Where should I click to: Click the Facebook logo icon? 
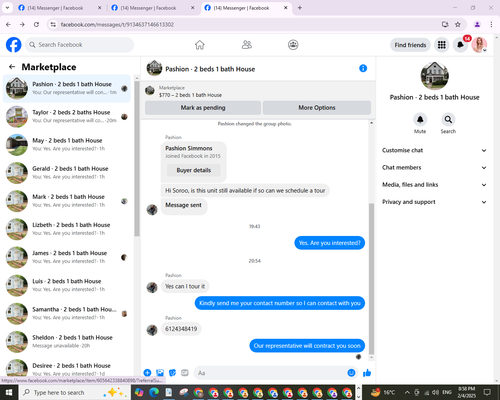(x=14, y=45)
